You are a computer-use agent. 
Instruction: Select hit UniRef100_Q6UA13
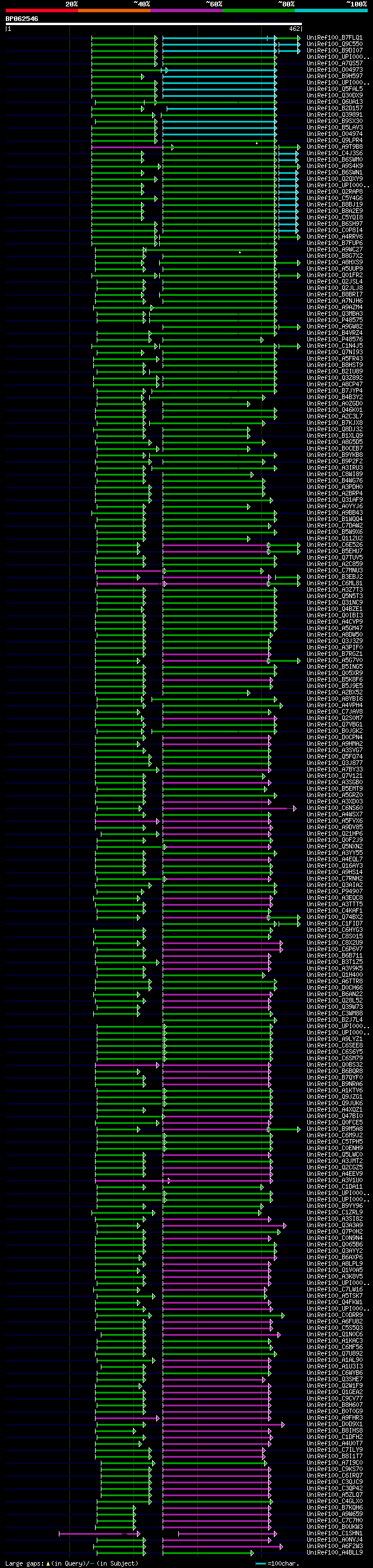pos(335,102)
